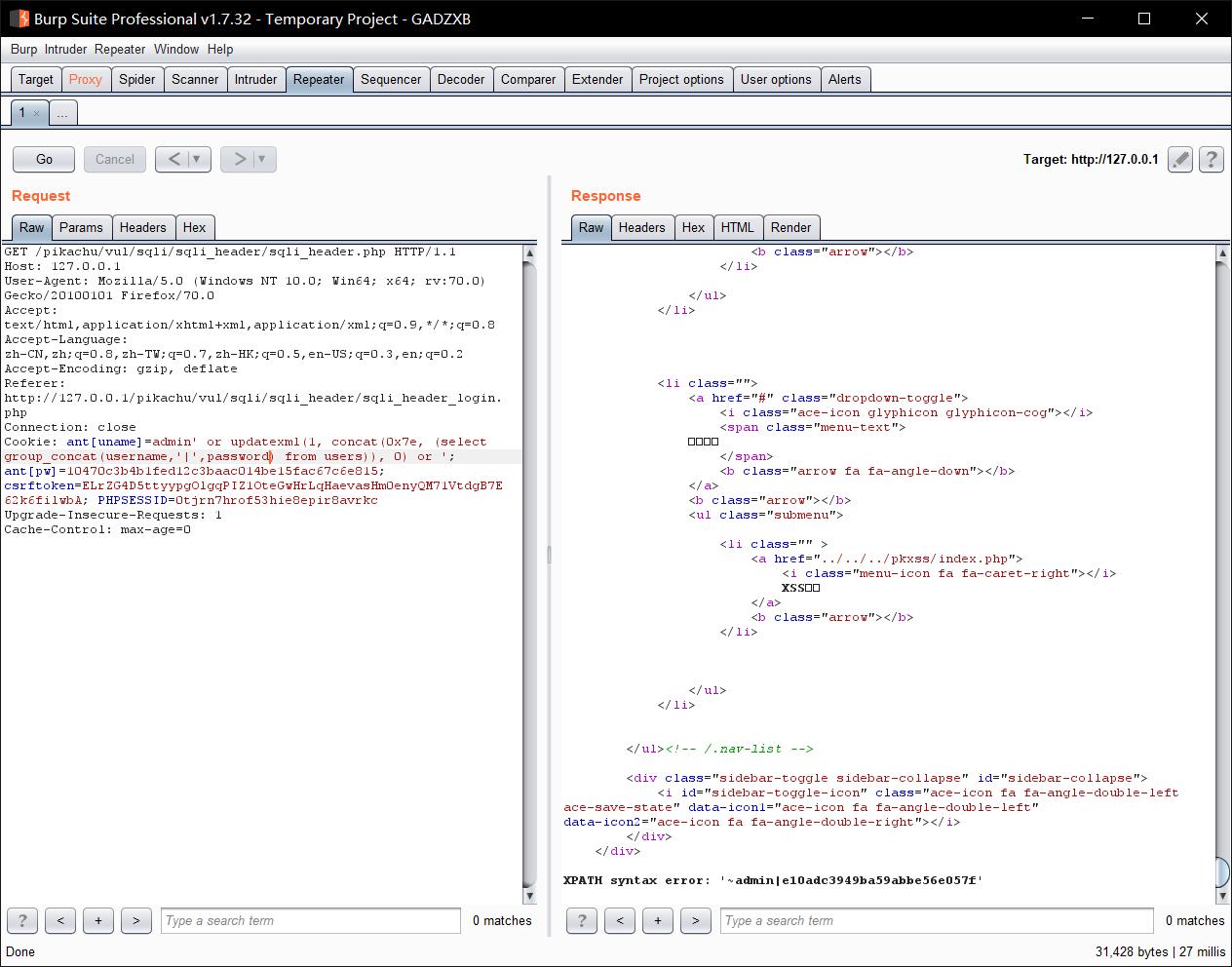Click plus button in response search bar
The height and width of the screenshot is (967, 1232).
[658, 920]
